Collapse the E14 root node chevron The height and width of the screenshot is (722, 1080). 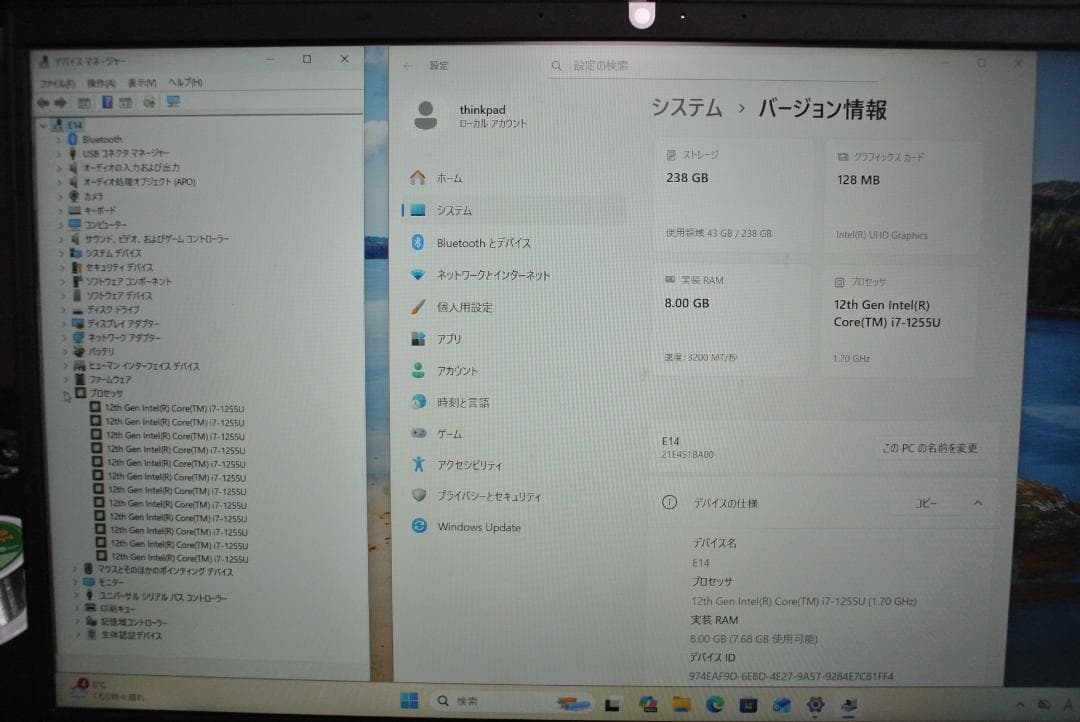43,125
